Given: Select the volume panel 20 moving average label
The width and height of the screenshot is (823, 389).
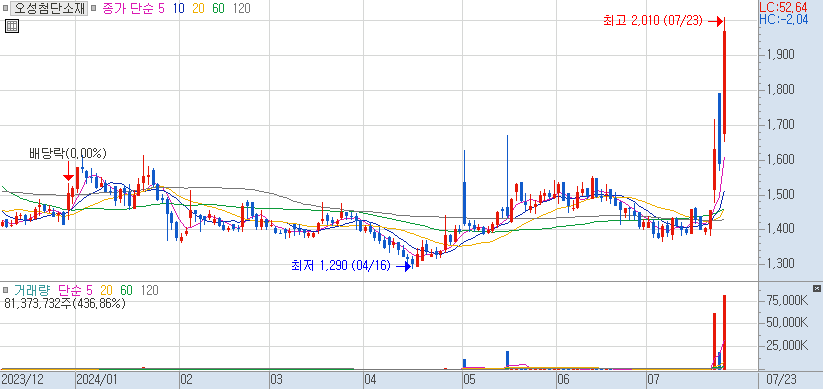Looking at the screenshot, I should (x=107, y=290).
